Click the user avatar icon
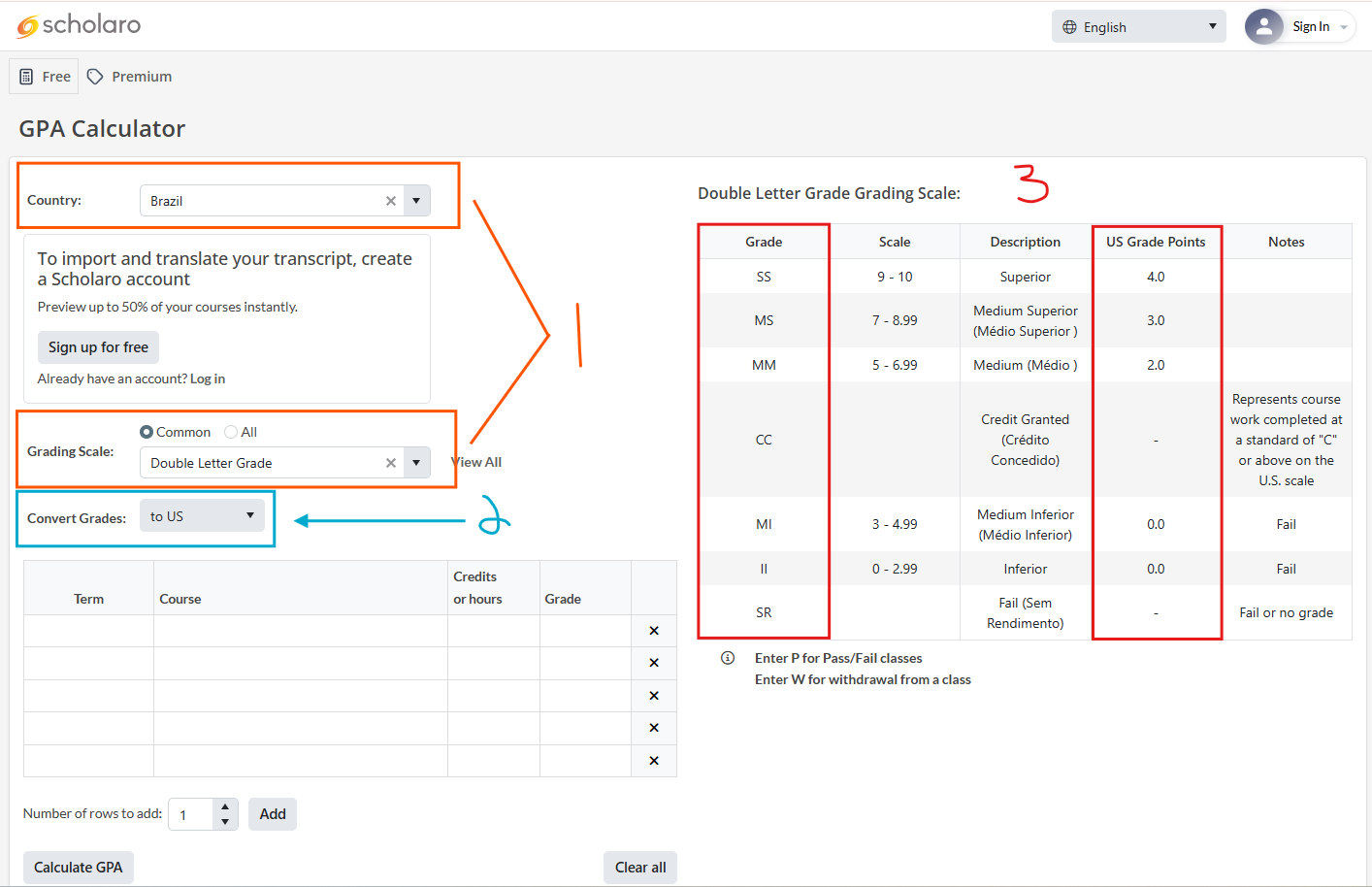The image size is (1372, 887). pyautogui.click(x=1263, y=27)
